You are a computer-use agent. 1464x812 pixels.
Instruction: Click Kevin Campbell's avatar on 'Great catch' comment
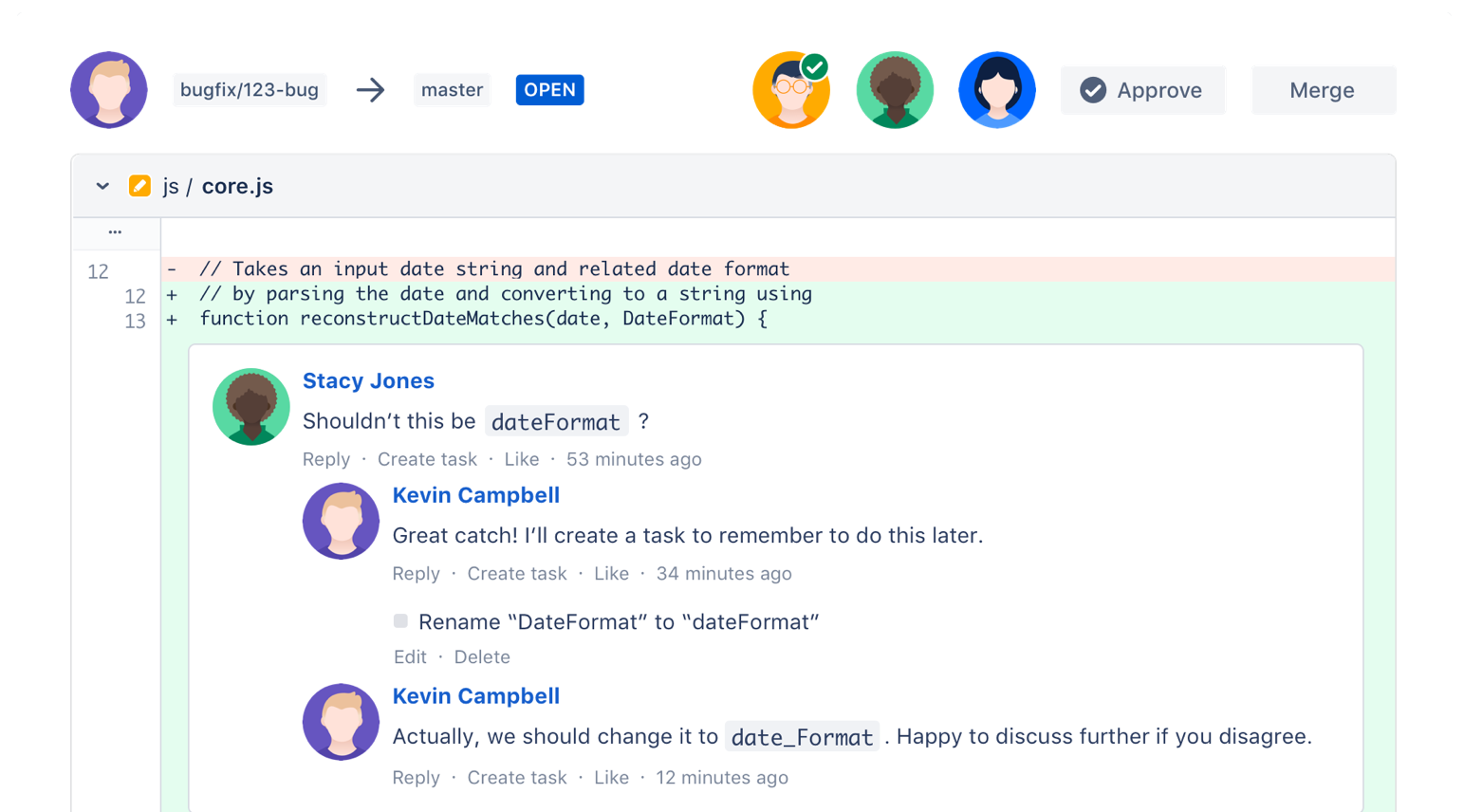(x=341, y=521)
